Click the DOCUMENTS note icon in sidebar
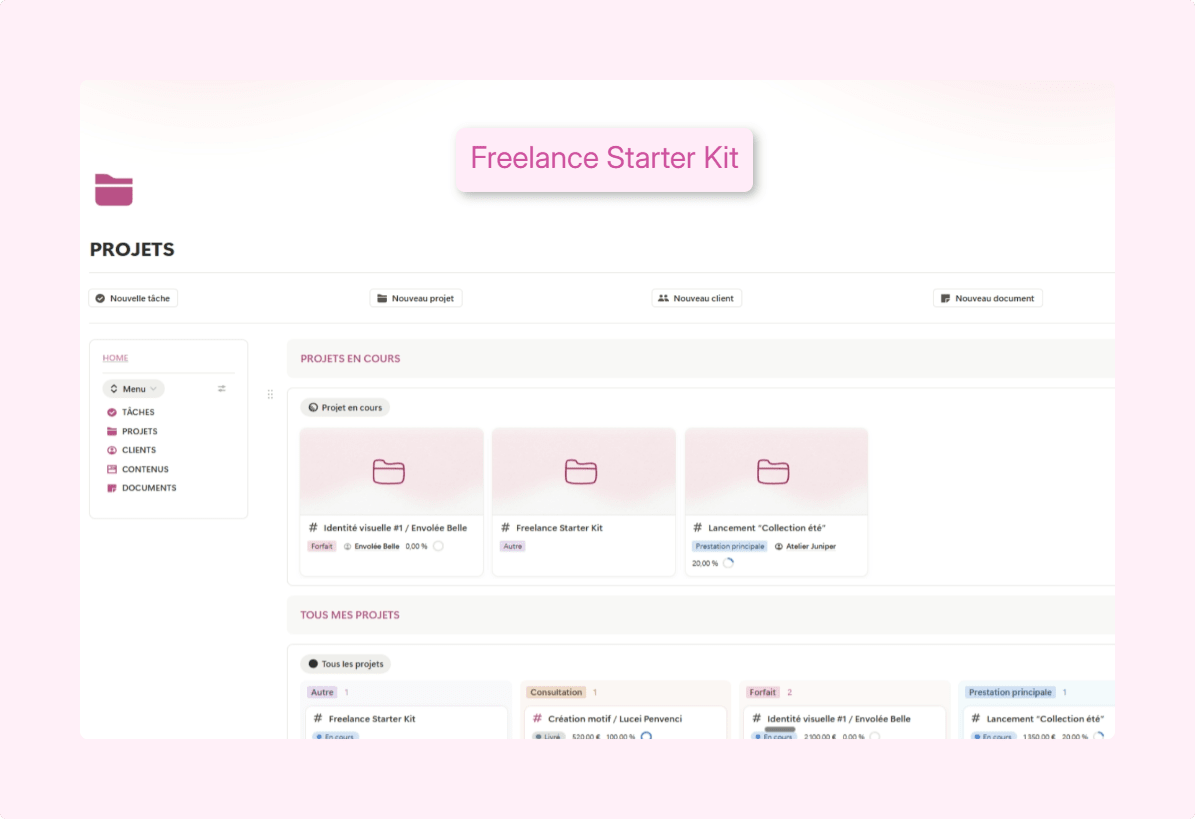The height and width of the screenshot is (819, 1195). [x=112, y=488]
